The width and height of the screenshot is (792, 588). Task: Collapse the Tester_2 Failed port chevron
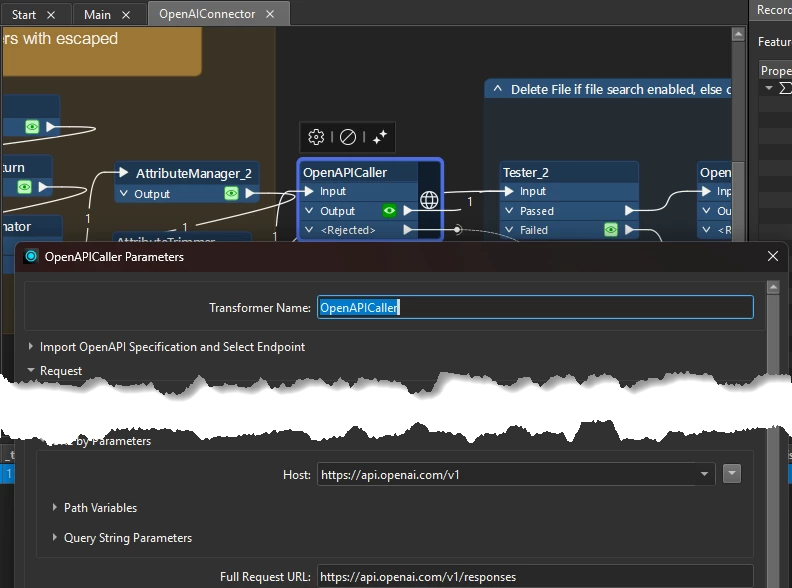click(x=509, y=230)
